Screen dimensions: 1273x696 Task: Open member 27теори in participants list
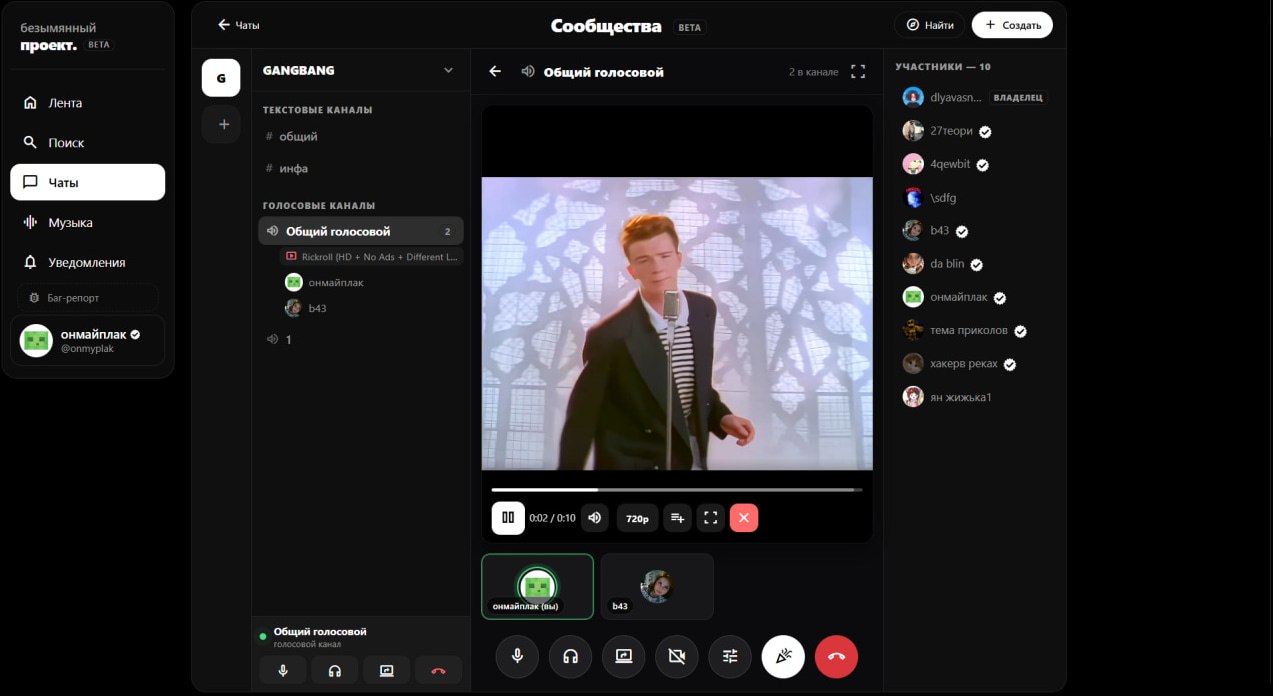(x=975, y=131)
